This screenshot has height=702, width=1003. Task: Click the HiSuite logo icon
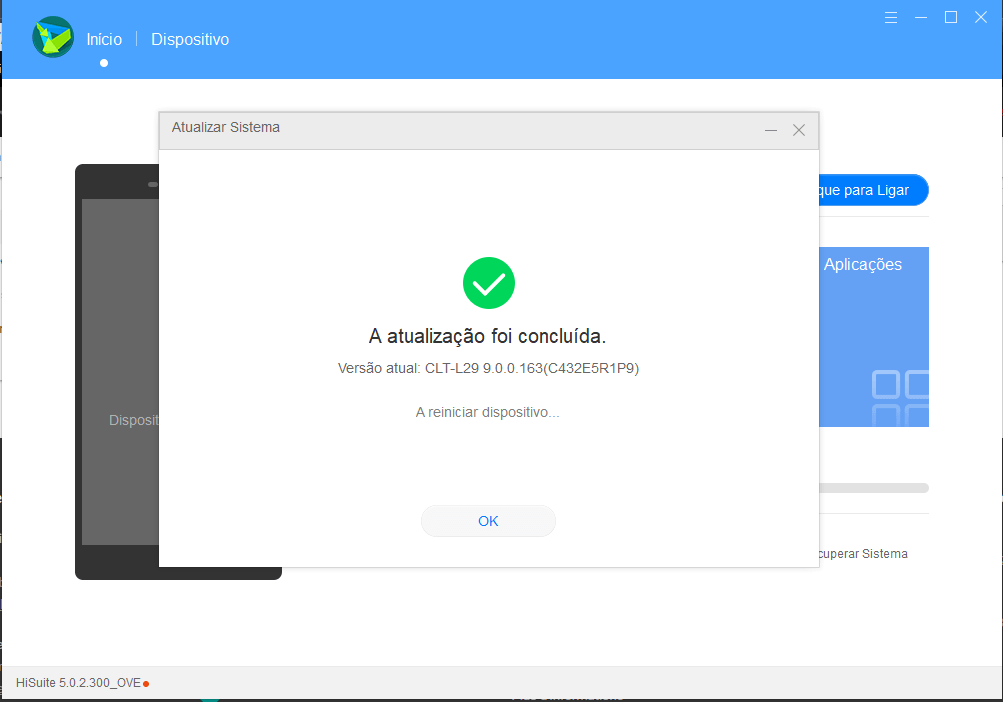[52, 38]
